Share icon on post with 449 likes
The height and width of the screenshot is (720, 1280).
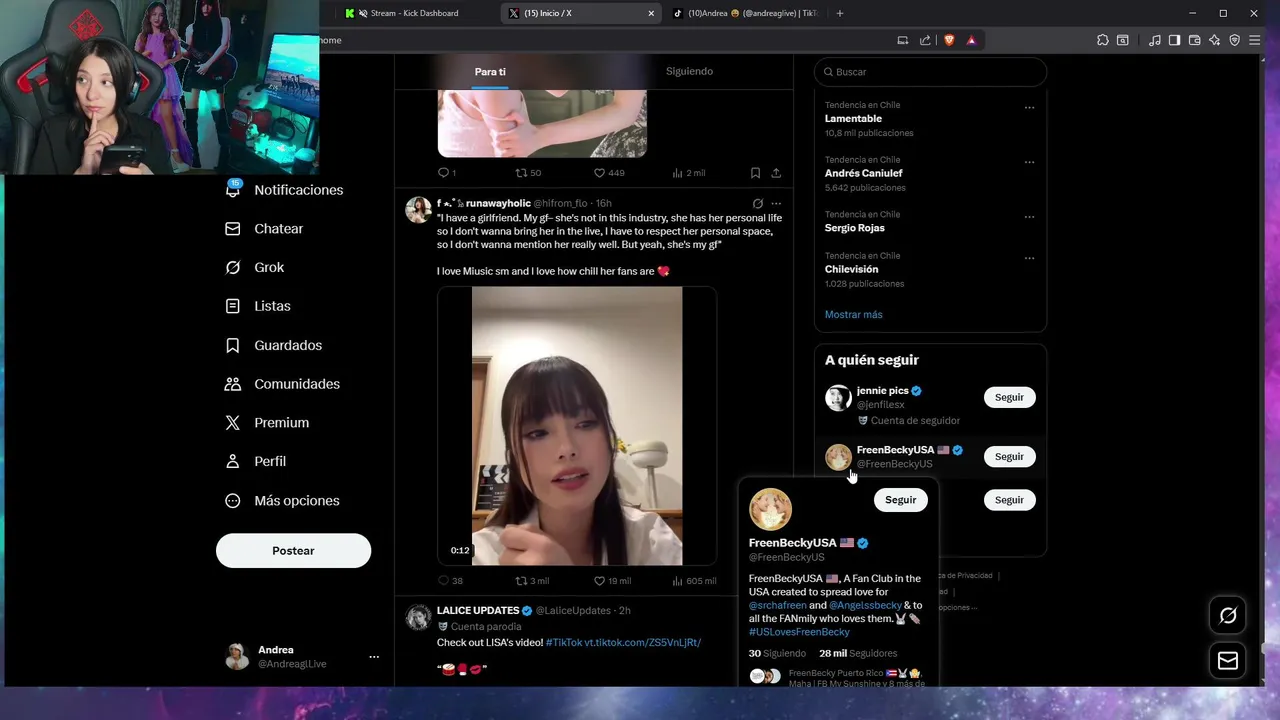(776, 173)
